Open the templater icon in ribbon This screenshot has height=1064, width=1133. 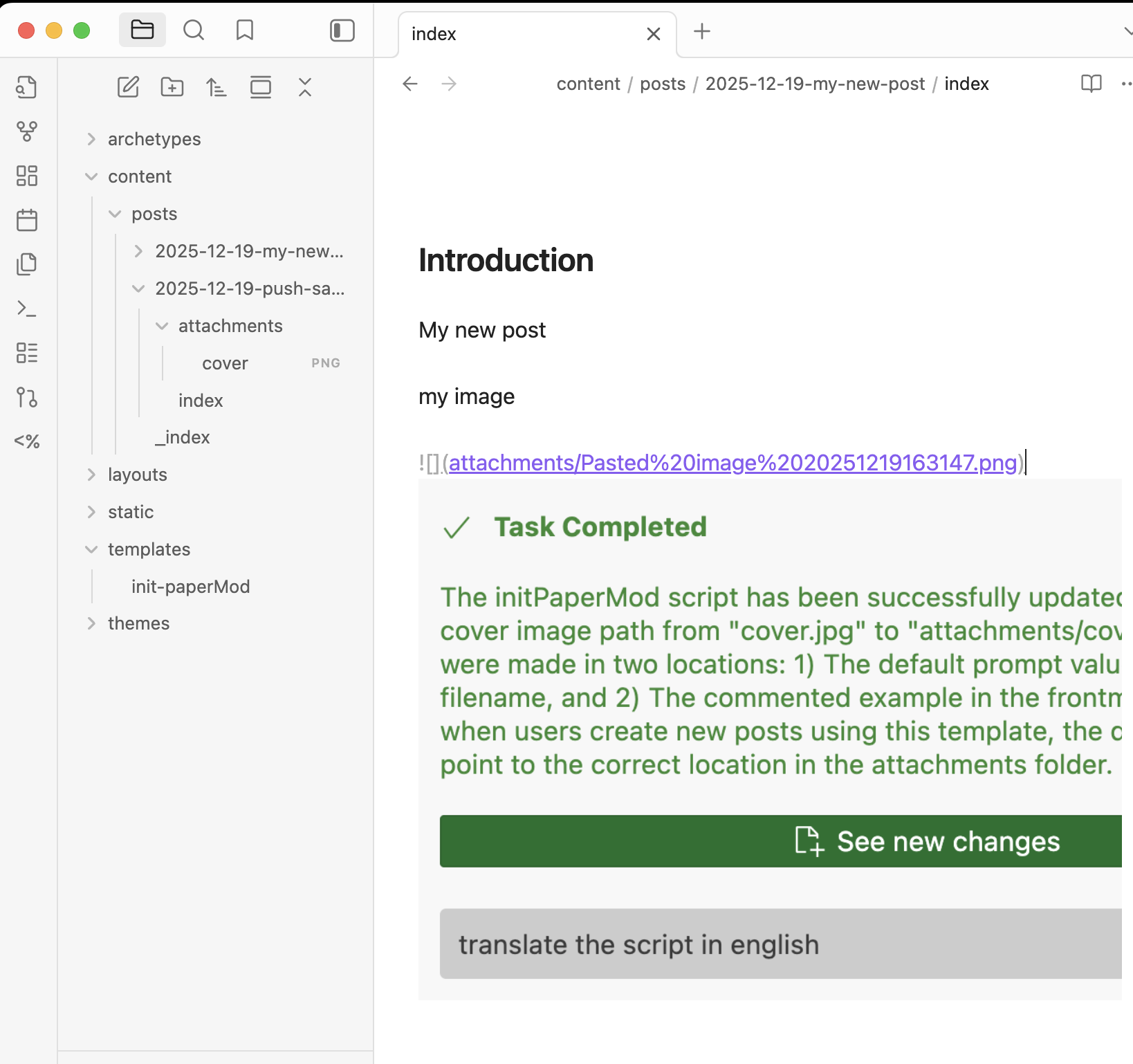tap(27, 441)
